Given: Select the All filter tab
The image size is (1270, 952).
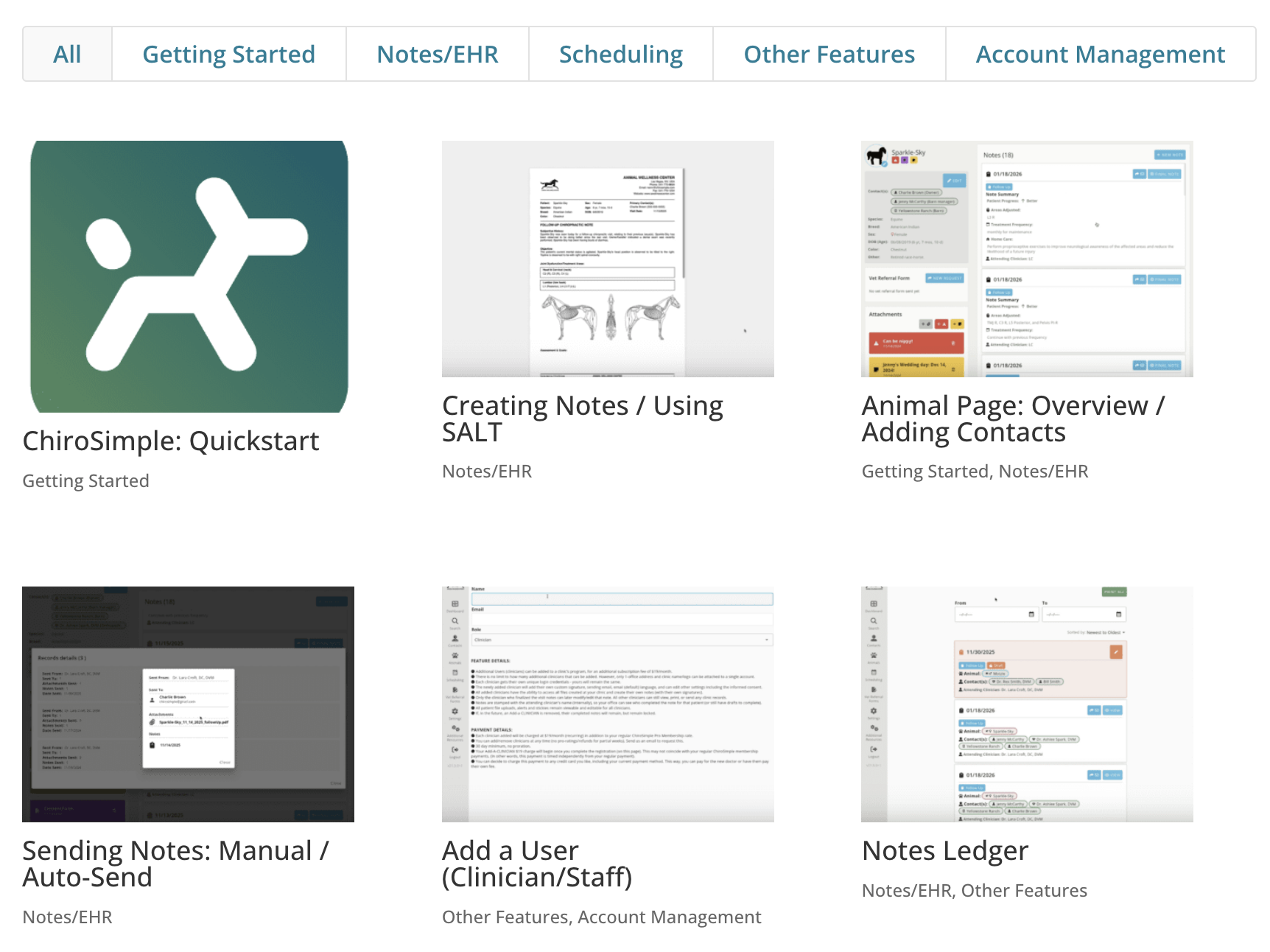Looking at the screenshot, I should tap(67, 55).
